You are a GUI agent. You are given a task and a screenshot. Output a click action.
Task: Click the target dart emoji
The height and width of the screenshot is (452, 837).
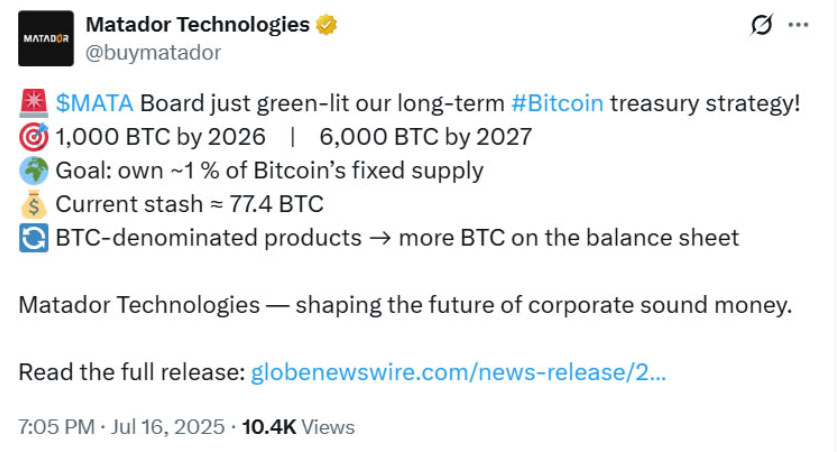point(33,137)
